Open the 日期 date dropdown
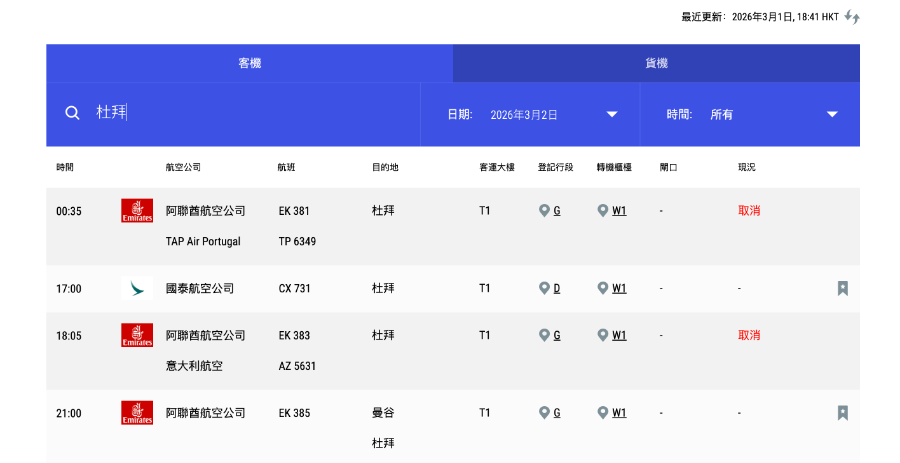 click(x=611, y=115)
